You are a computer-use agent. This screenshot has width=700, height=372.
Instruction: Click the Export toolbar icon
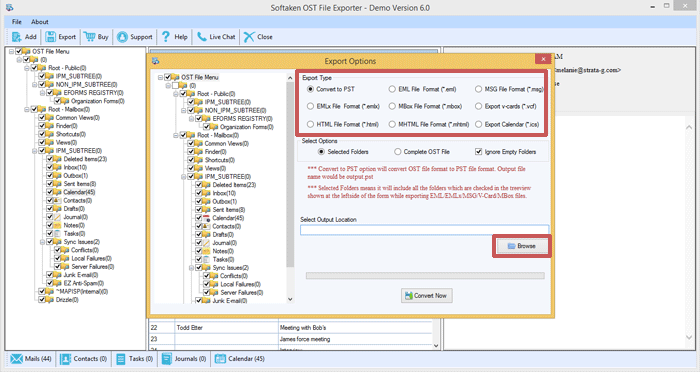tap(50, 37)
